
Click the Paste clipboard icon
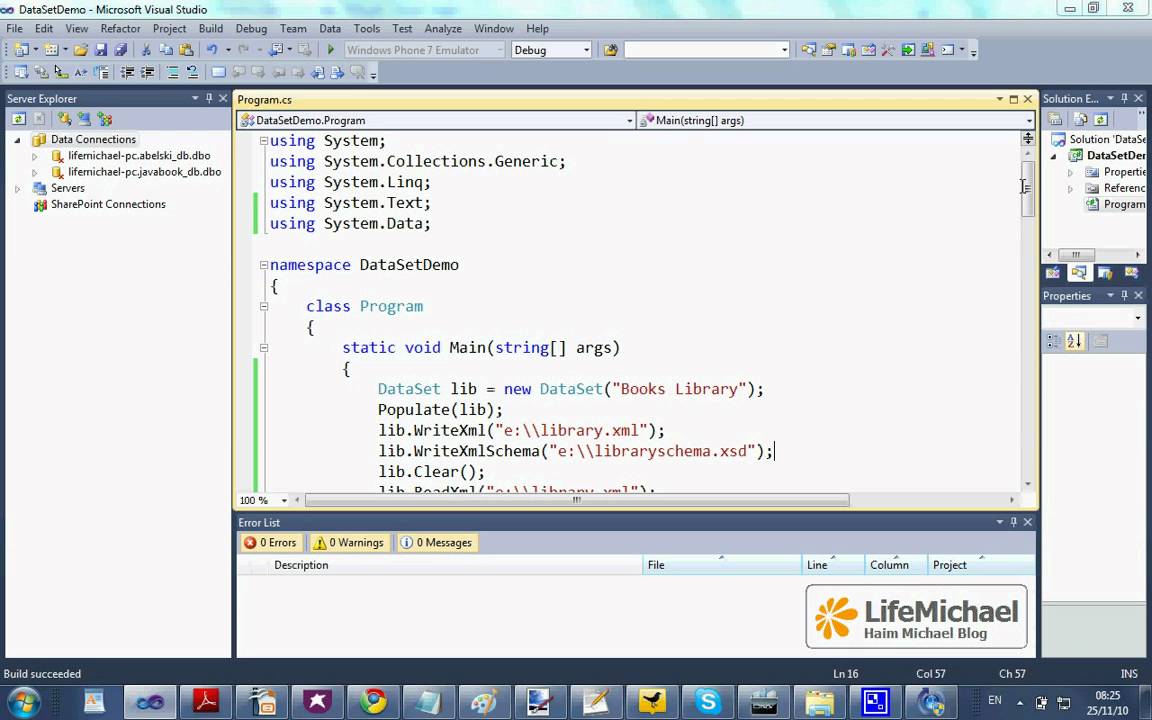coord(187,50)
